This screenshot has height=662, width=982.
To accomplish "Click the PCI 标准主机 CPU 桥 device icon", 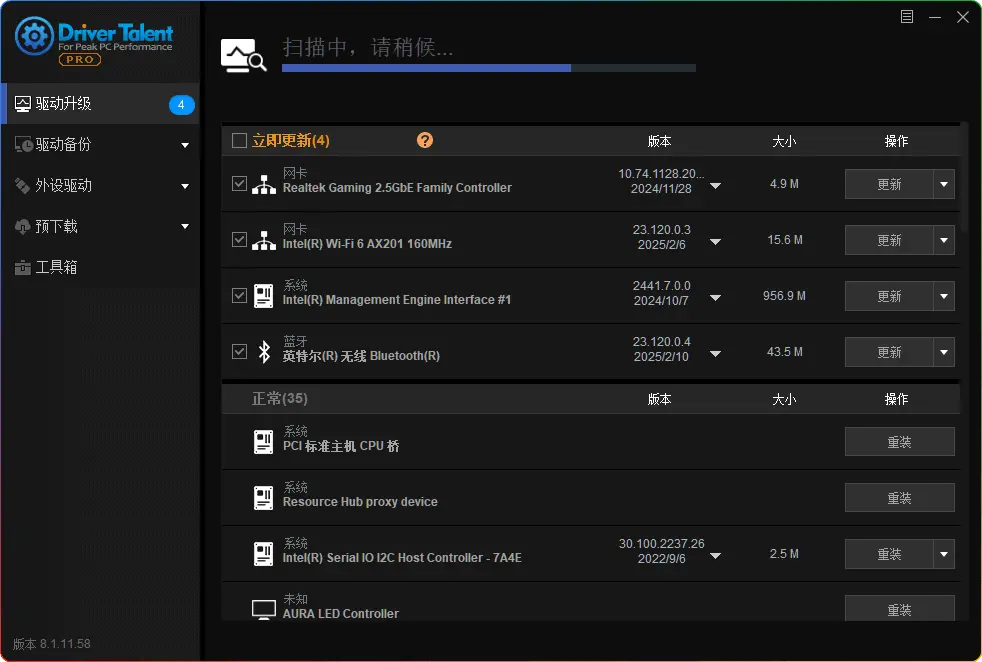I will click(x=264, y=442).
